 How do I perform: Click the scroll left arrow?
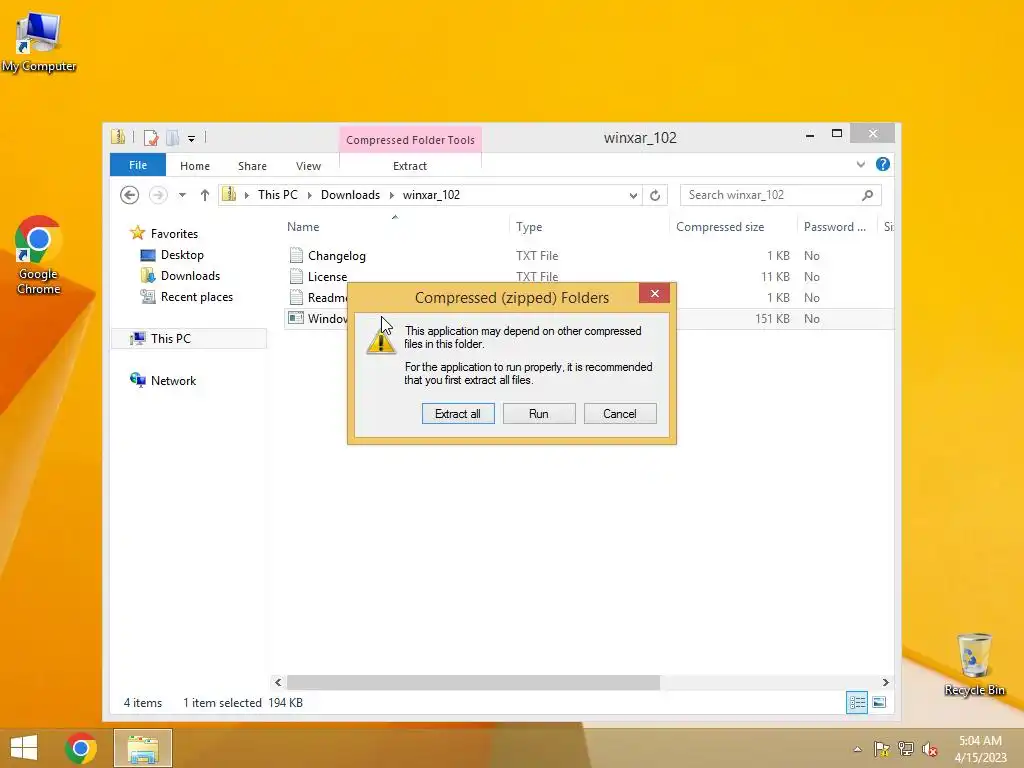pyautogui.click(x=278, y=682)
